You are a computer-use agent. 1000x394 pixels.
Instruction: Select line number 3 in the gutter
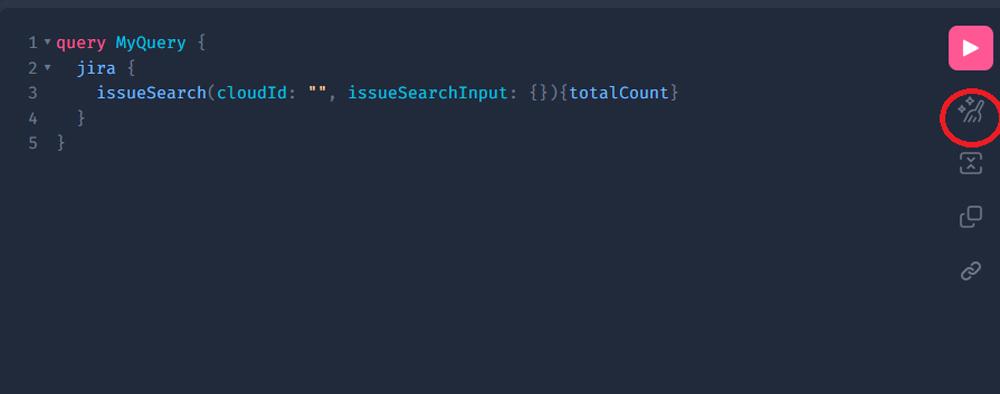point(33,93)
